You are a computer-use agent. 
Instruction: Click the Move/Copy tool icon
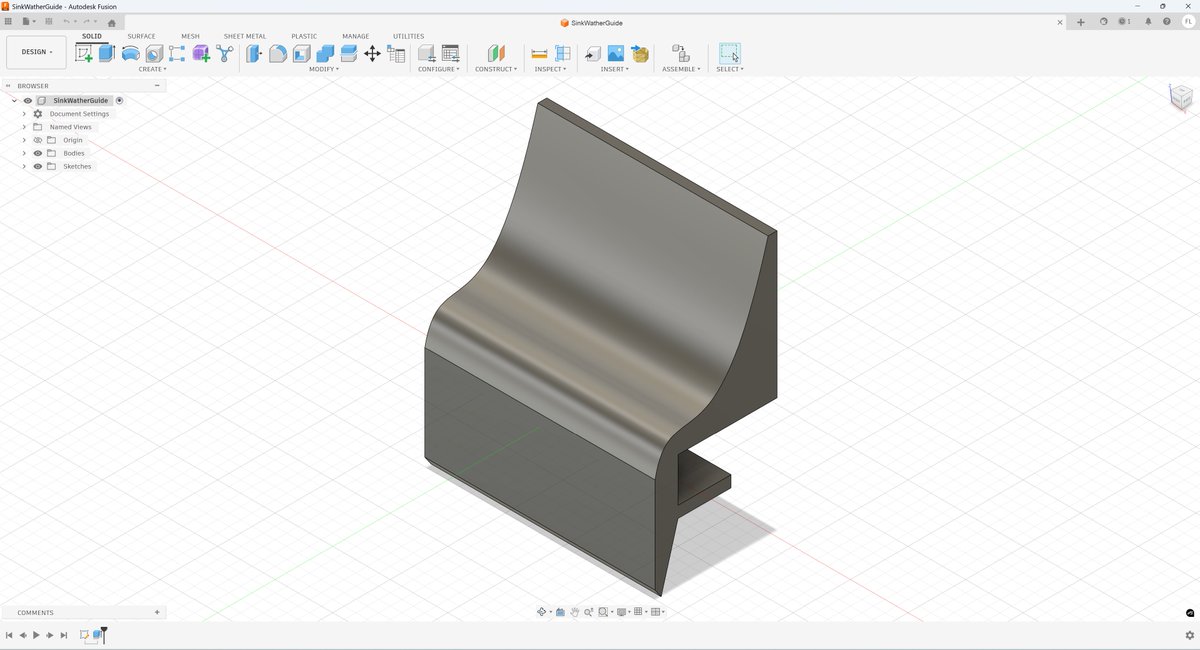pyautogui.click(x=372, y=52)
